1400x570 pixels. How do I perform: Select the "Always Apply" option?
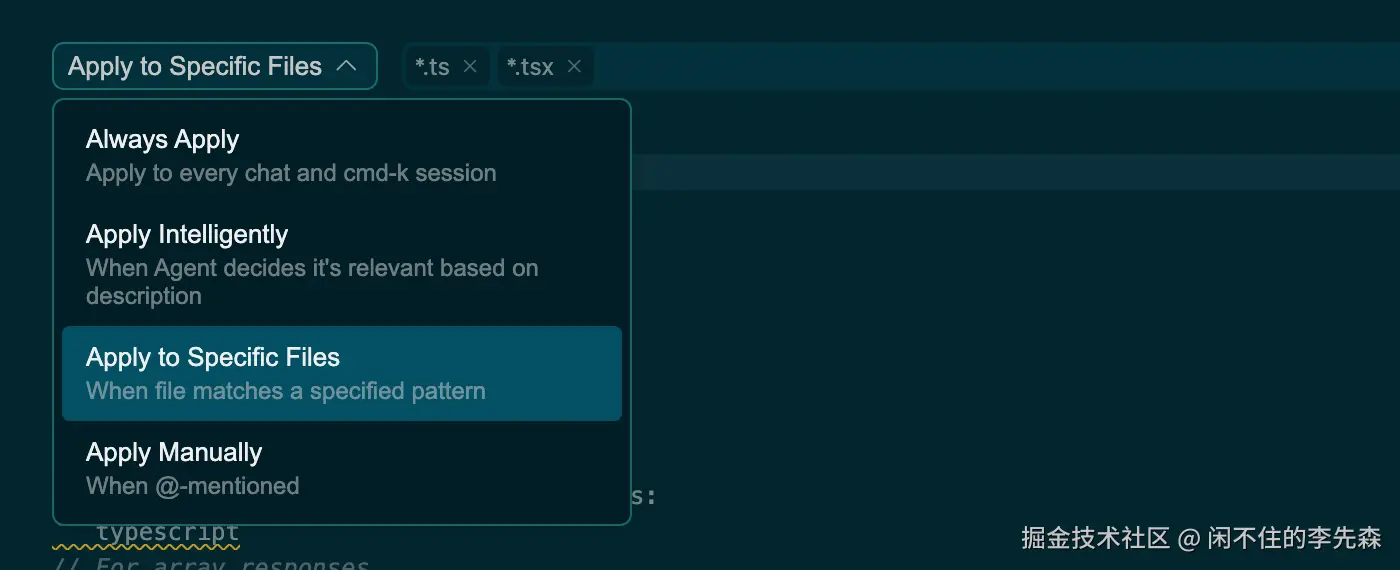(163, 140)
